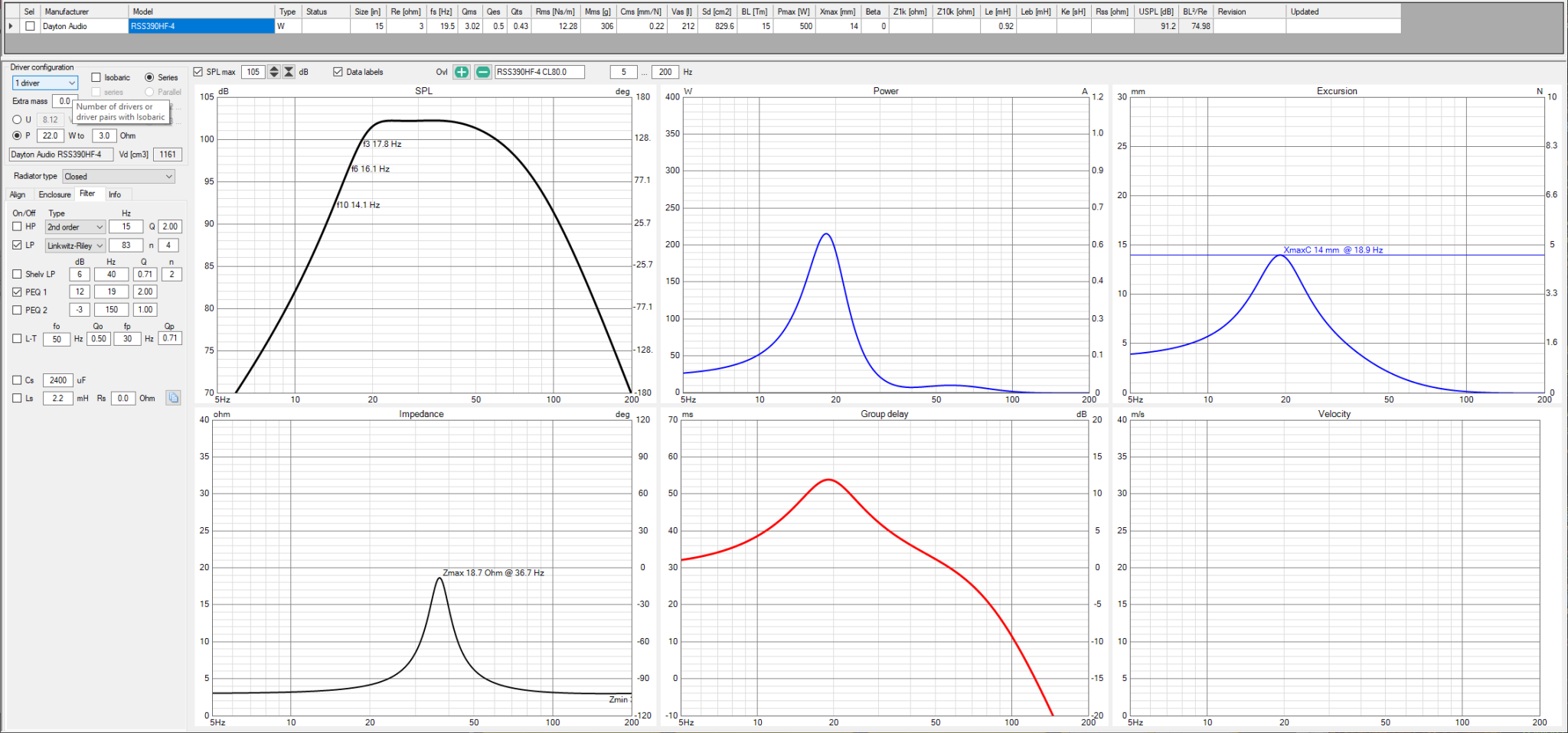The image size is (1568, 733).
Task: Open the HP 2nd order type dropdown
Action: coord(75,226)
